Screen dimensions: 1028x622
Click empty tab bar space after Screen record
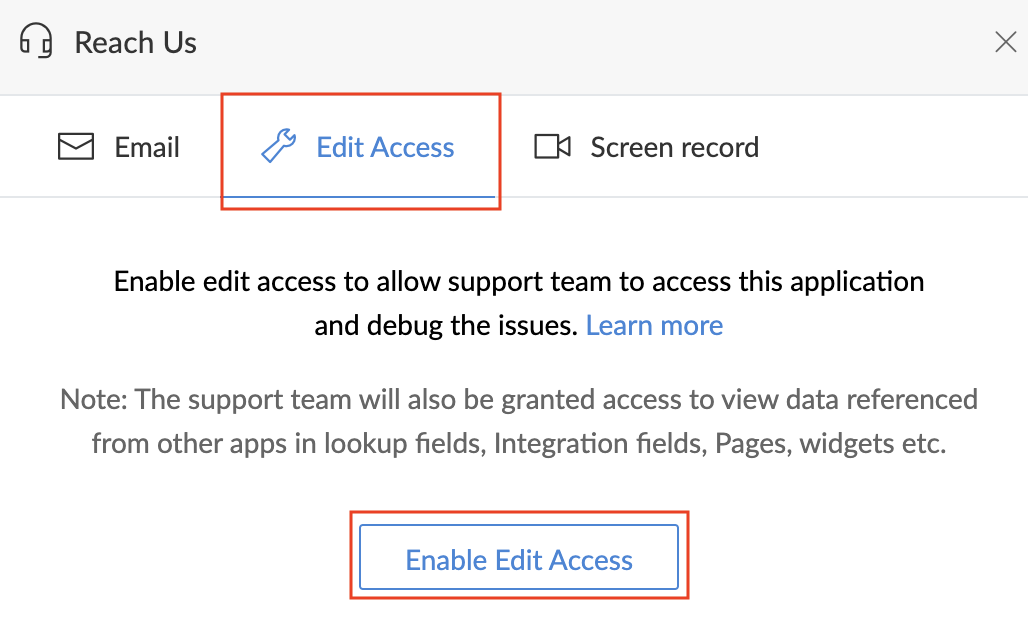(x=890, y=148)
